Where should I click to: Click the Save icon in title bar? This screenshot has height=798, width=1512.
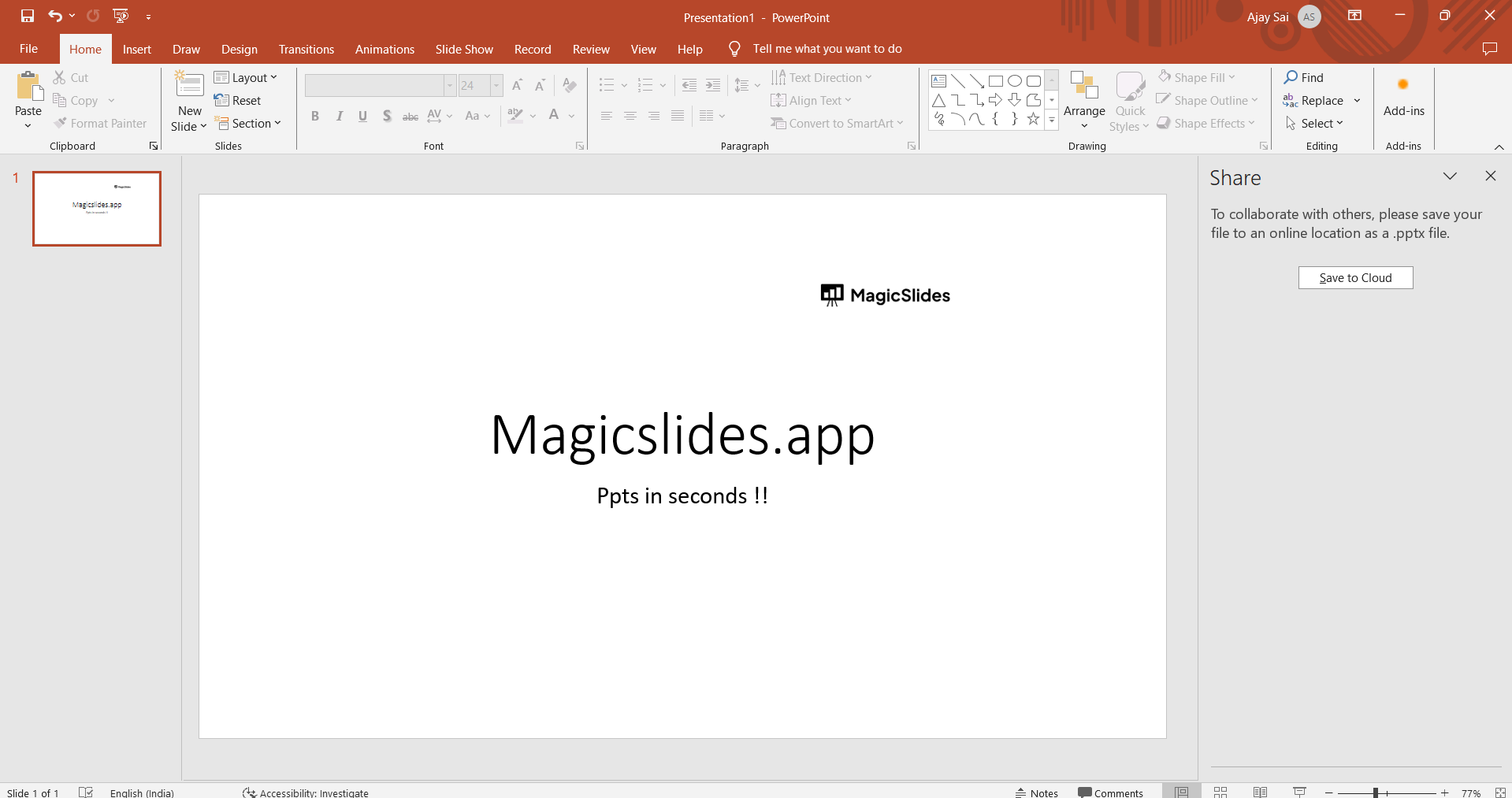[28, 16]
